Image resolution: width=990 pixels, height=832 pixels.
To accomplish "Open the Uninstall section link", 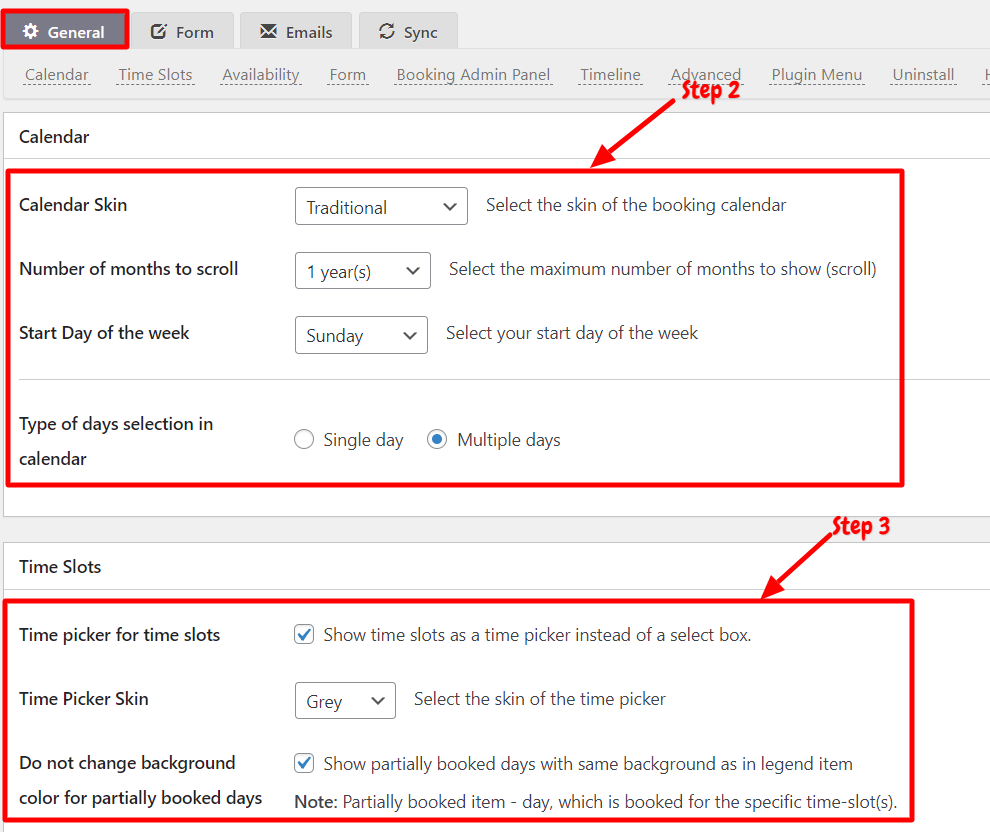I will 923,74.
